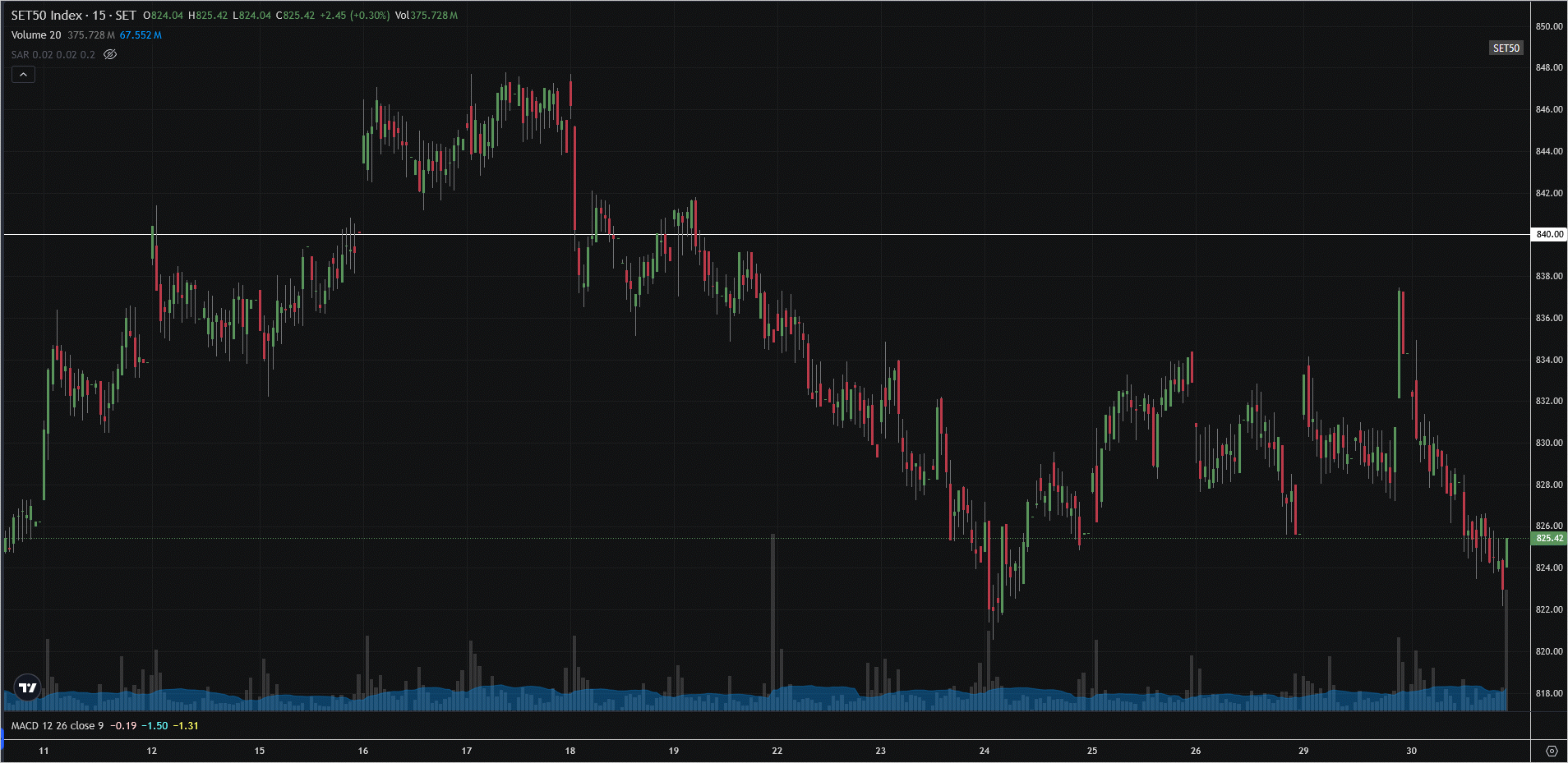Click the TradingView logo

(28, 687)
